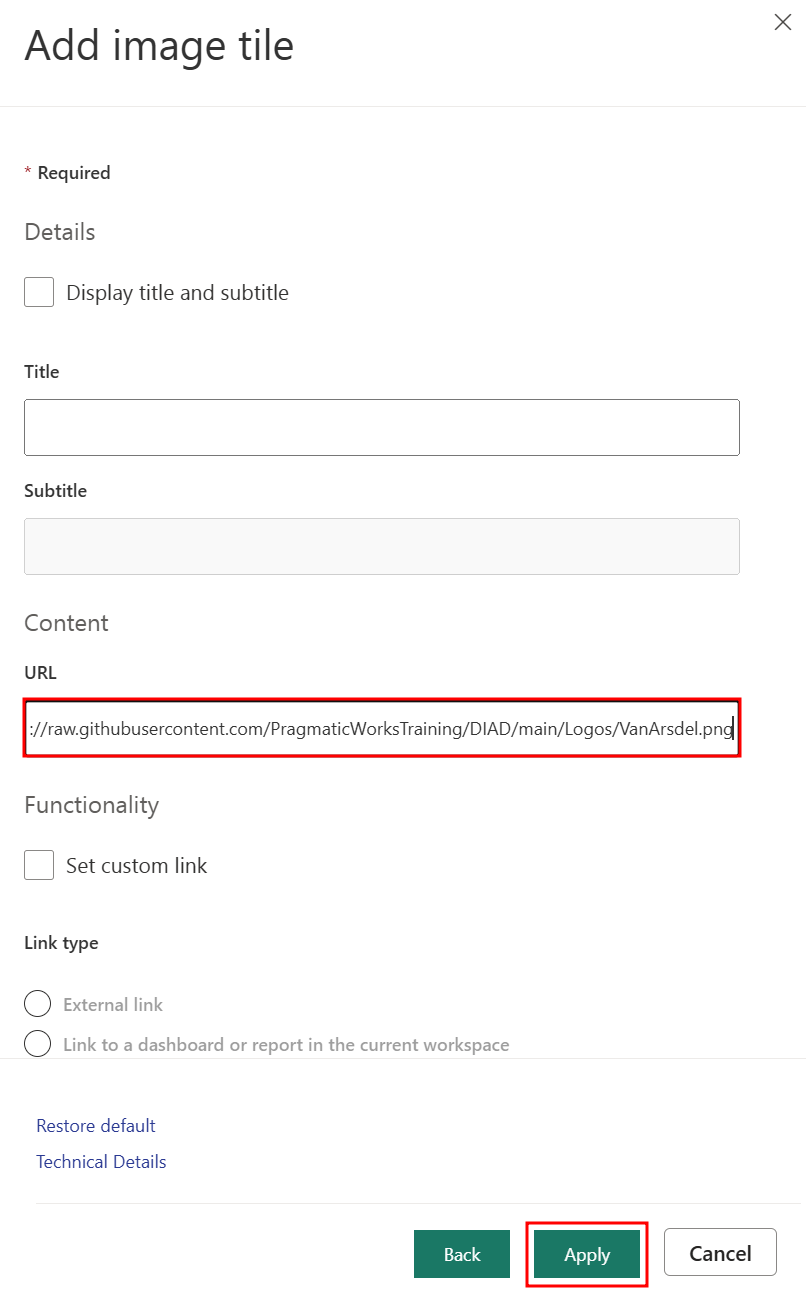Click the Subtitle field label
This screenshot has height=1302, width=806.
pos(55,491)
